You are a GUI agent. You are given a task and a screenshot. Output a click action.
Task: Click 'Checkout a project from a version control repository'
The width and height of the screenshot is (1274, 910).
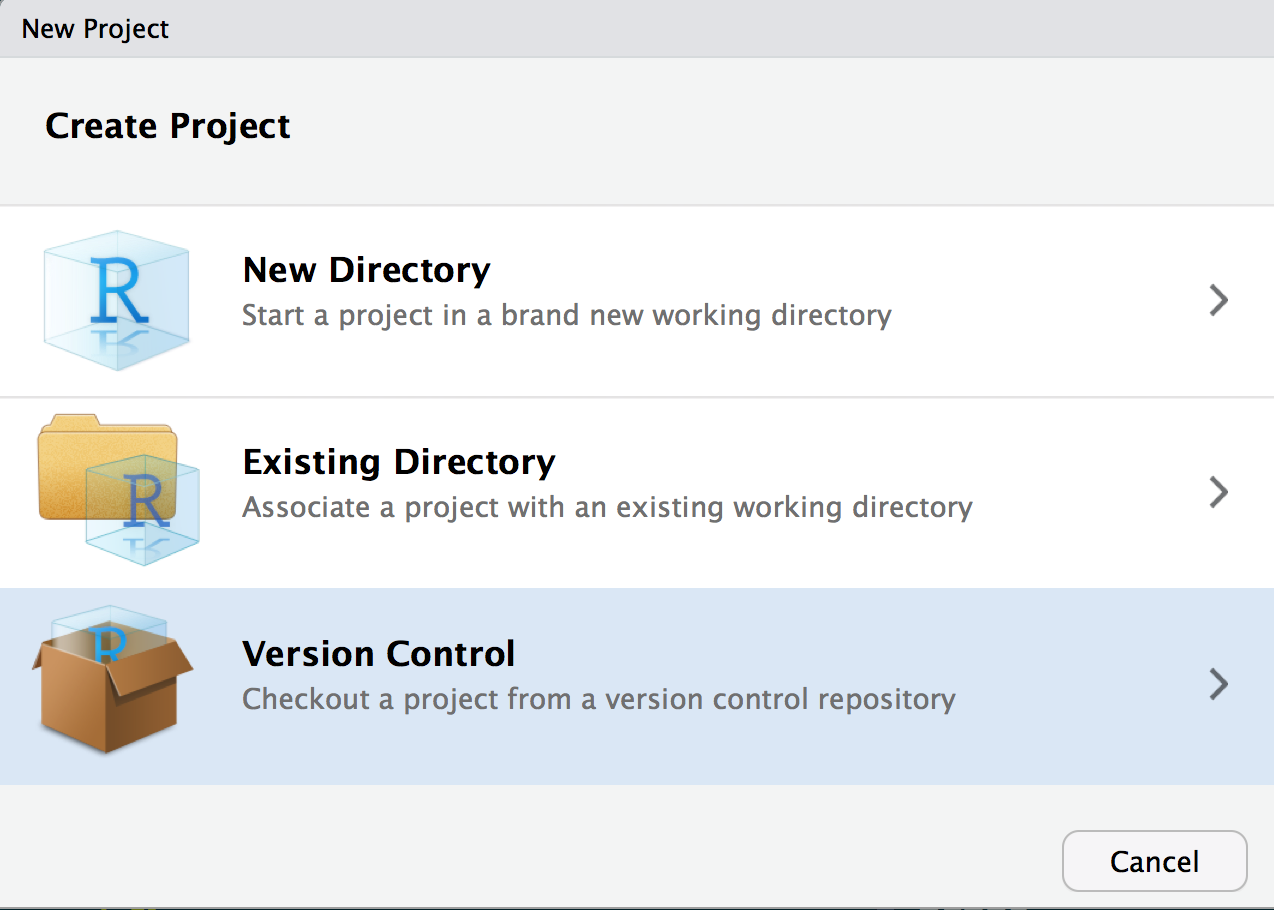[598, 699]
